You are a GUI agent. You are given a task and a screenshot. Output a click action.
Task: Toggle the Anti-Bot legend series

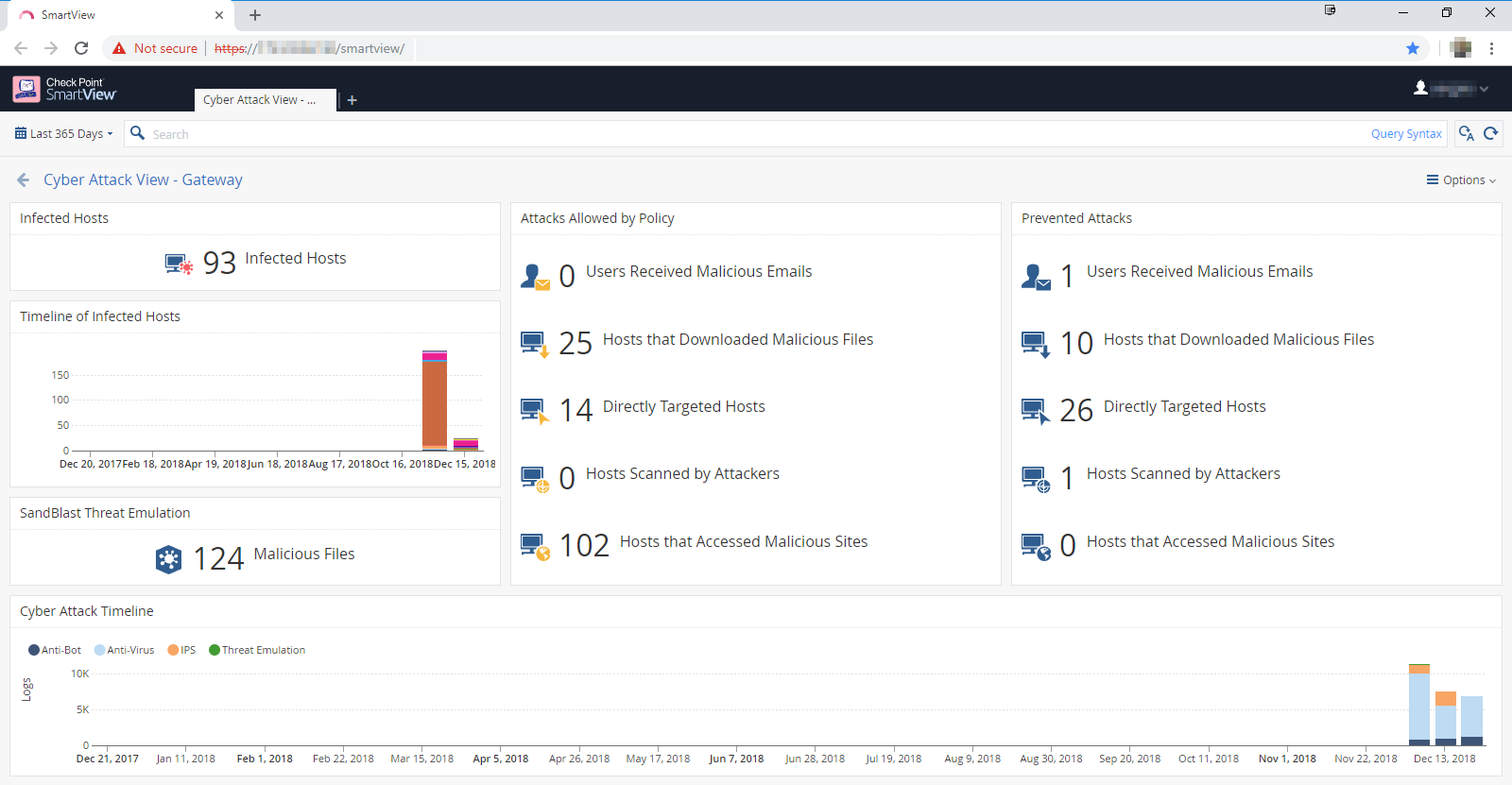click(55, 650)
